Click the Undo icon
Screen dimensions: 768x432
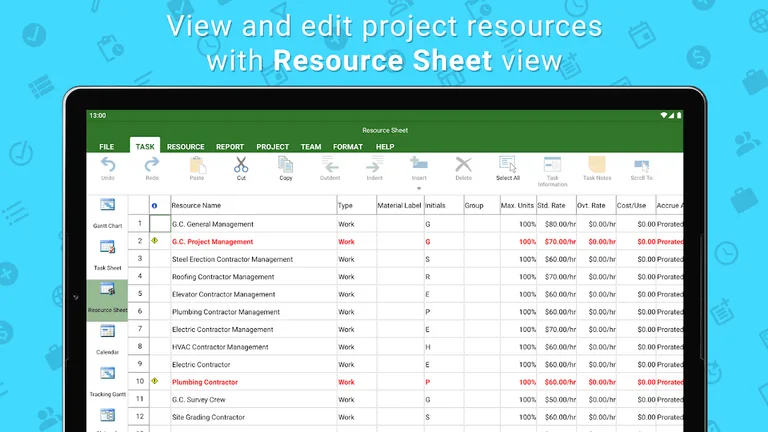pos(108,165)
